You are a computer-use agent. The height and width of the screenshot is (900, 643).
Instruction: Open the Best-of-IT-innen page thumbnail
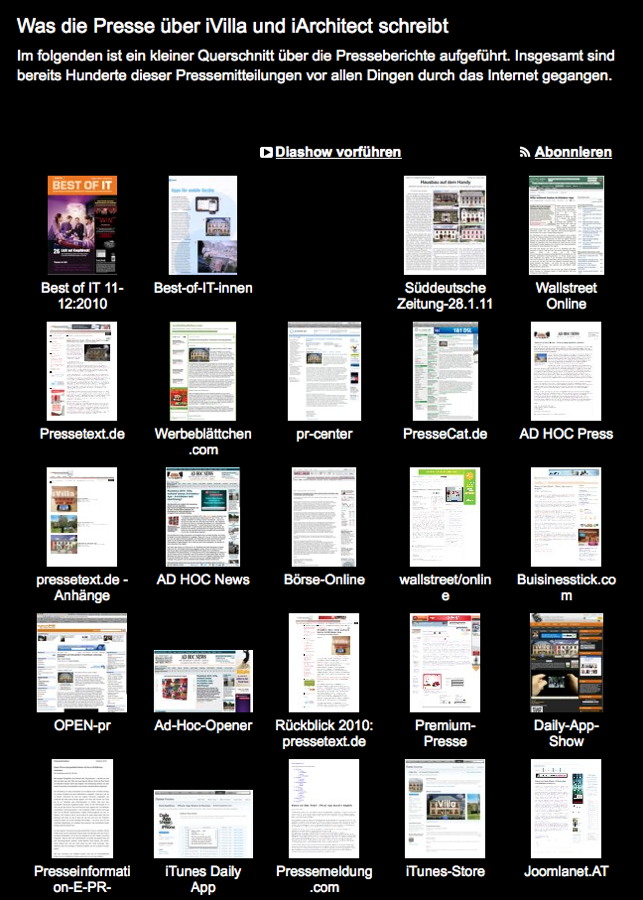click(x=203, y=225)
